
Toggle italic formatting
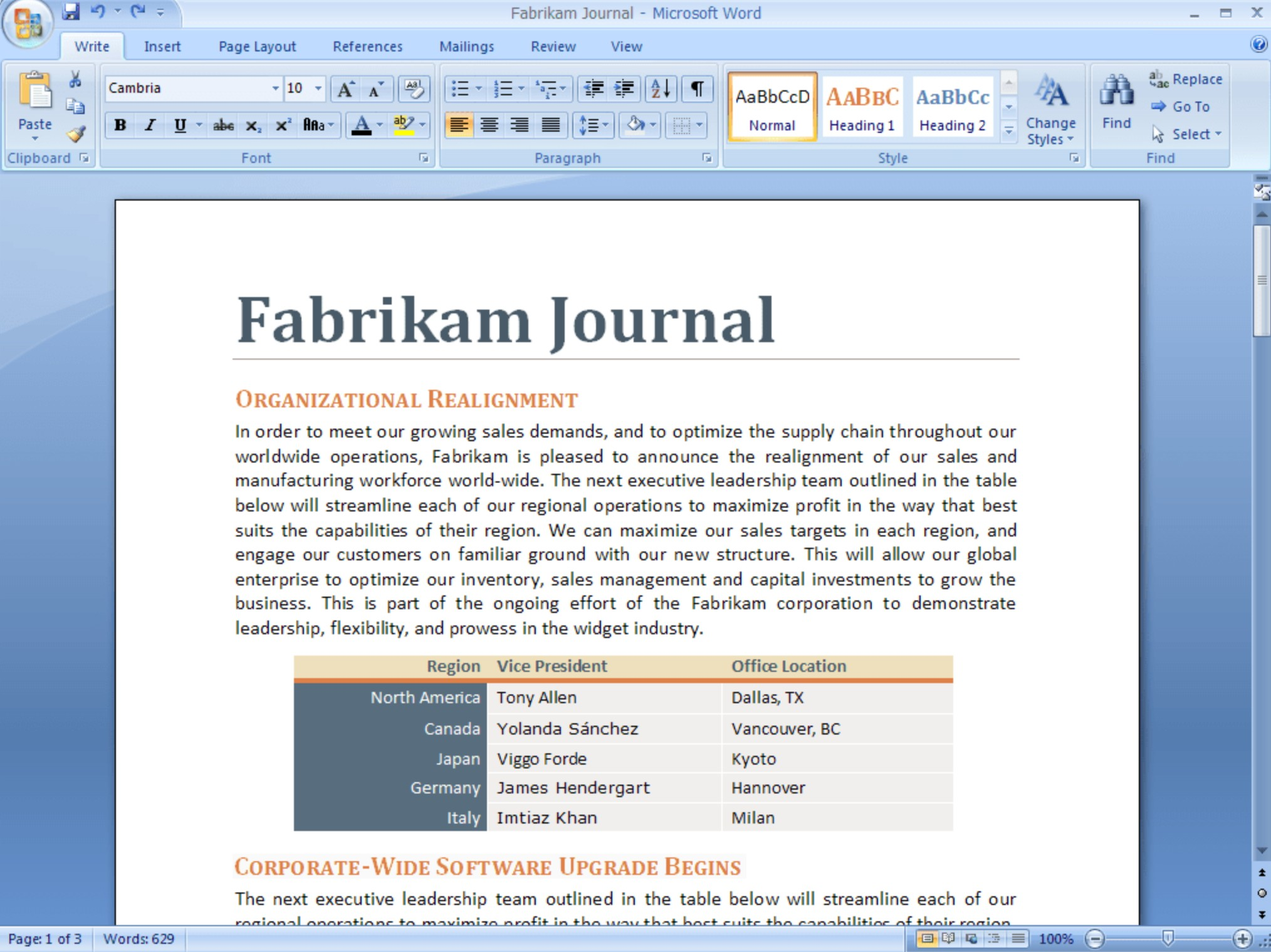pos(150,125)
